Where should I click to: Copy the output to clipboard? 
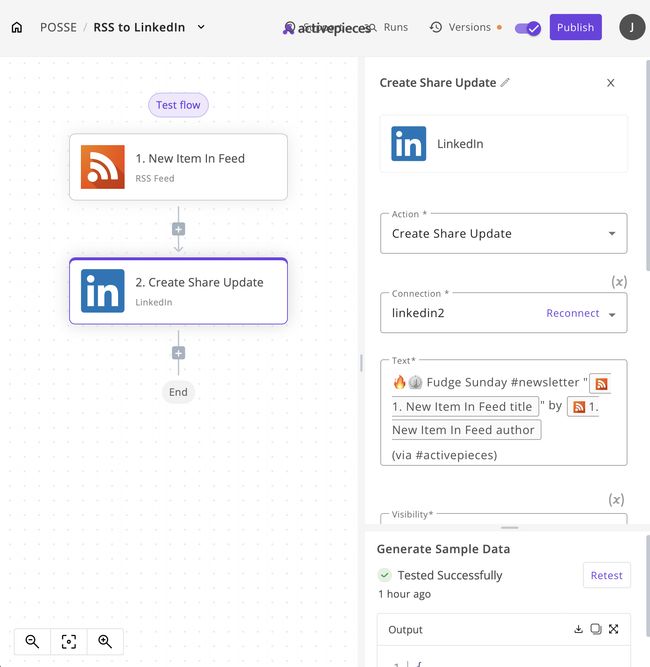tap(596, 629)
